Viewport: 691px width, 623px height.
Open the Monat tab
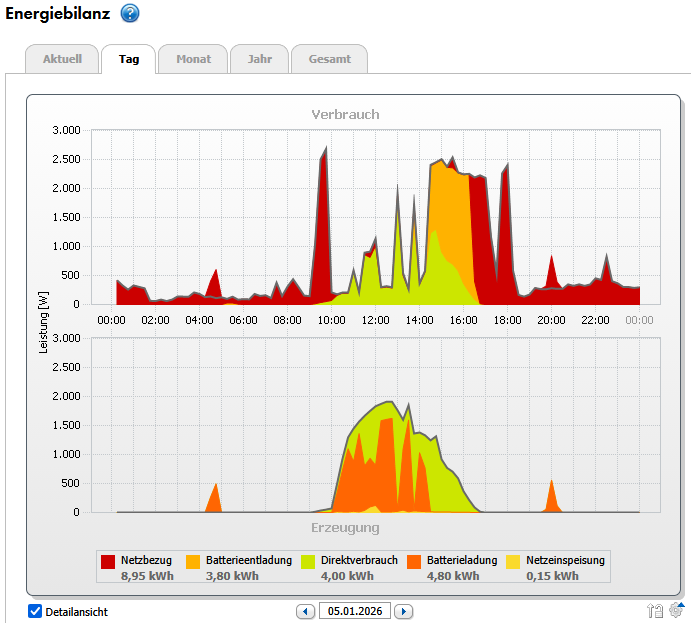[193, 59]
